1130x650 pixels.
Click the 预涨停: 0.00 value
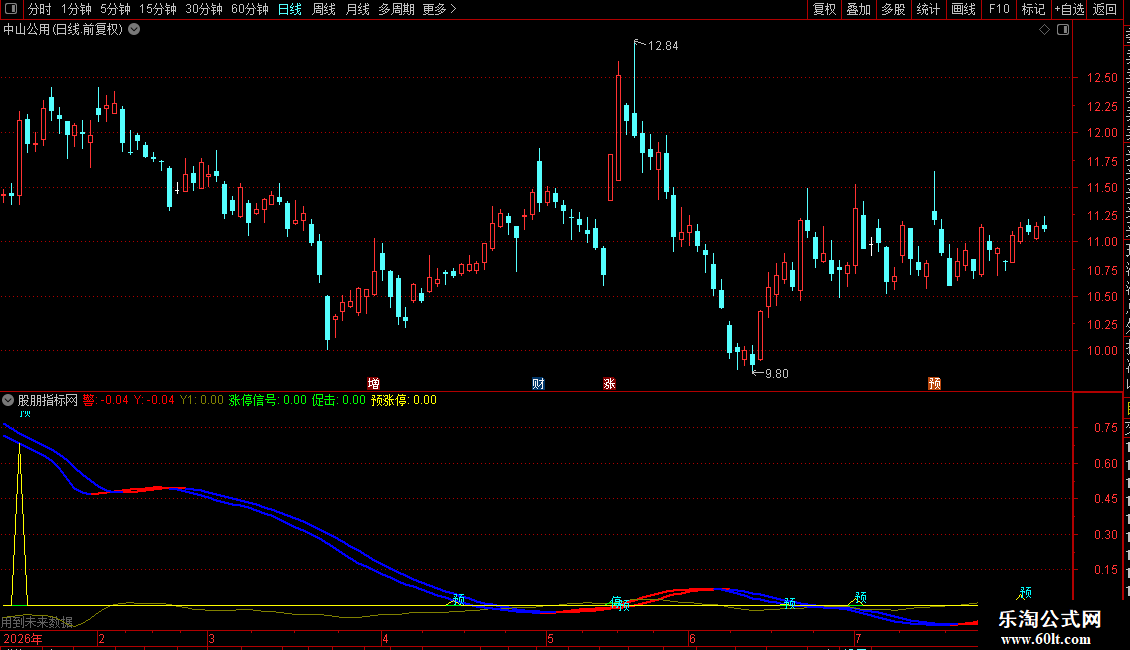(x=404, y=400)
